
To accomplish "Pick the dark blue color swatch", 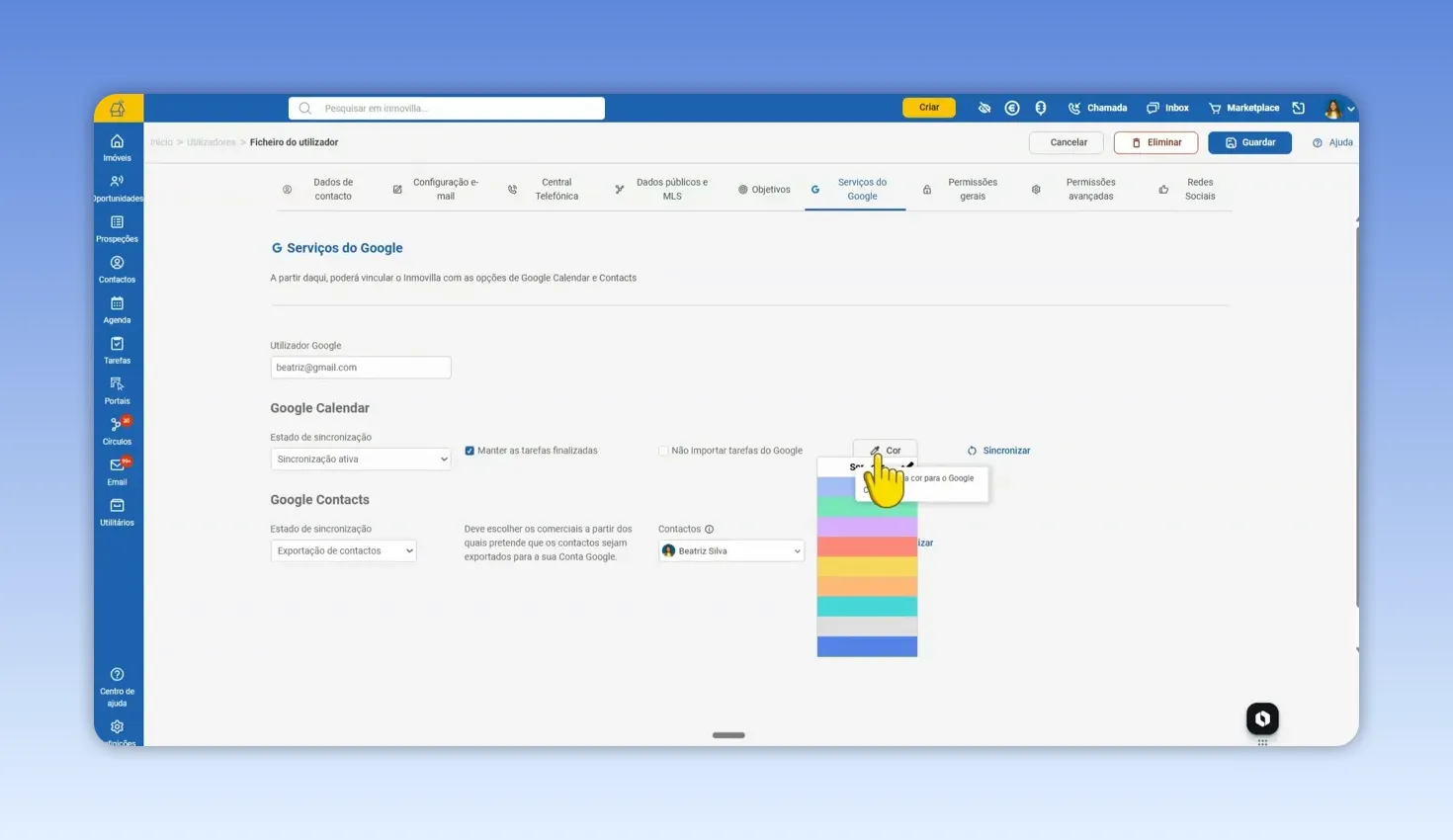I will tap(867, 646).
